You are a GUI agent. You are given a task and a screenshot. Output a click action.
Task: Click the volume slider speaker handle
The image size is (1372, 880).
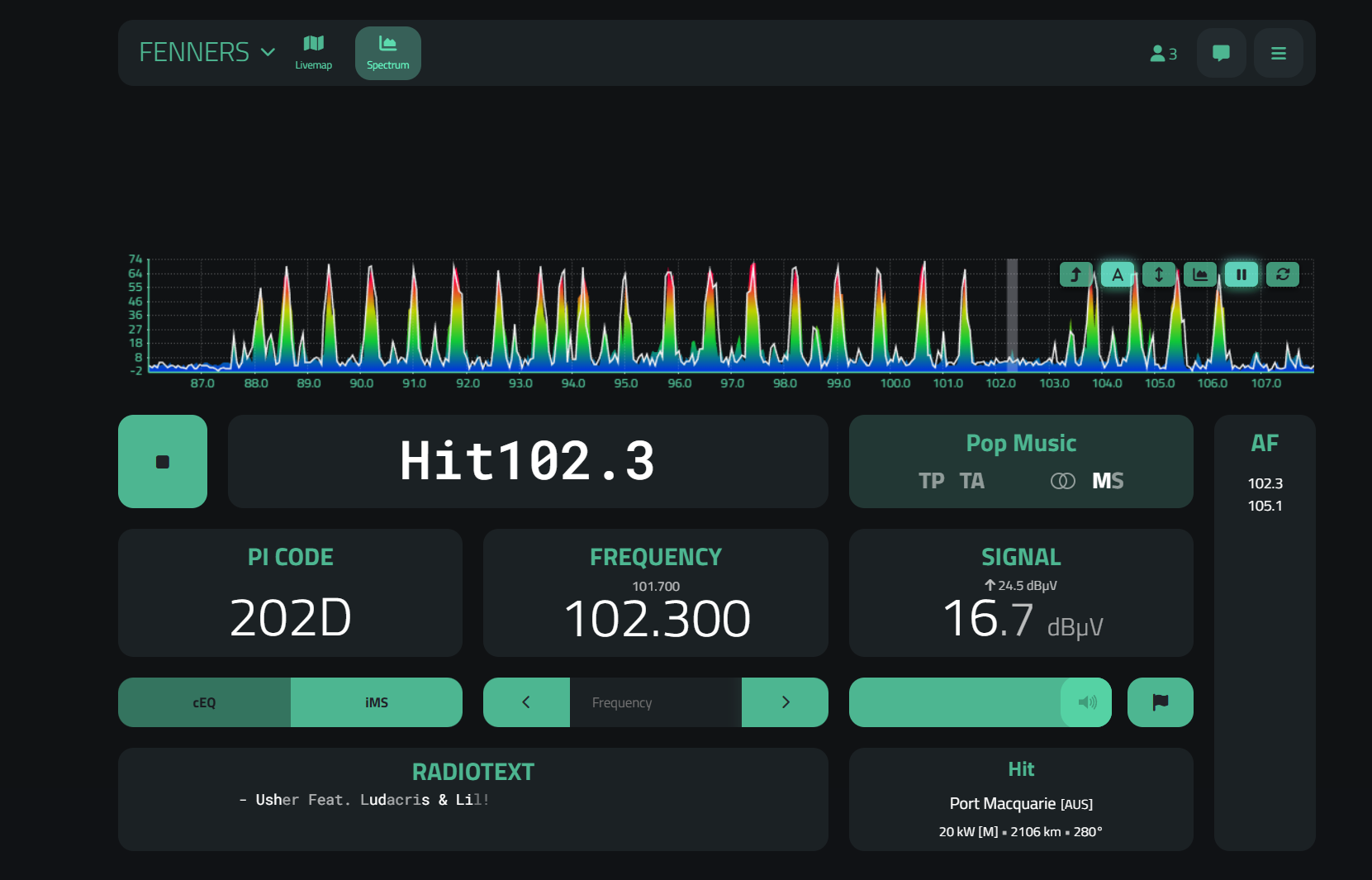pos(1086,702)
